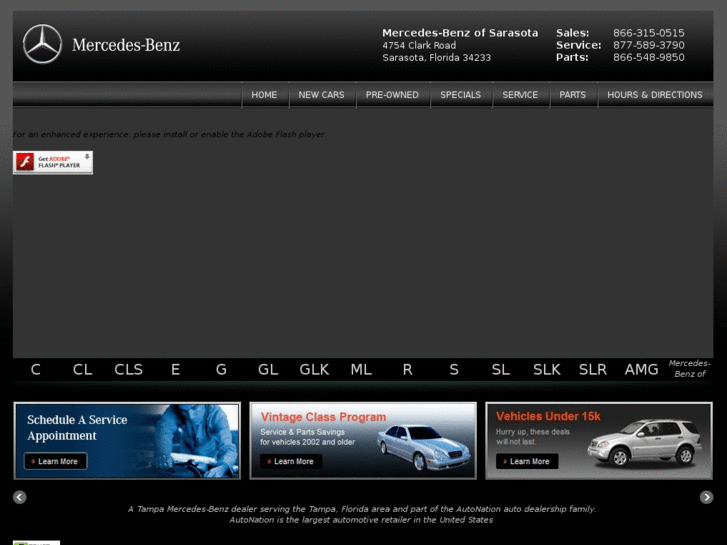This screenshot has height=545, width=727.
Task: Select the R class model link
Action: point(408,370)
